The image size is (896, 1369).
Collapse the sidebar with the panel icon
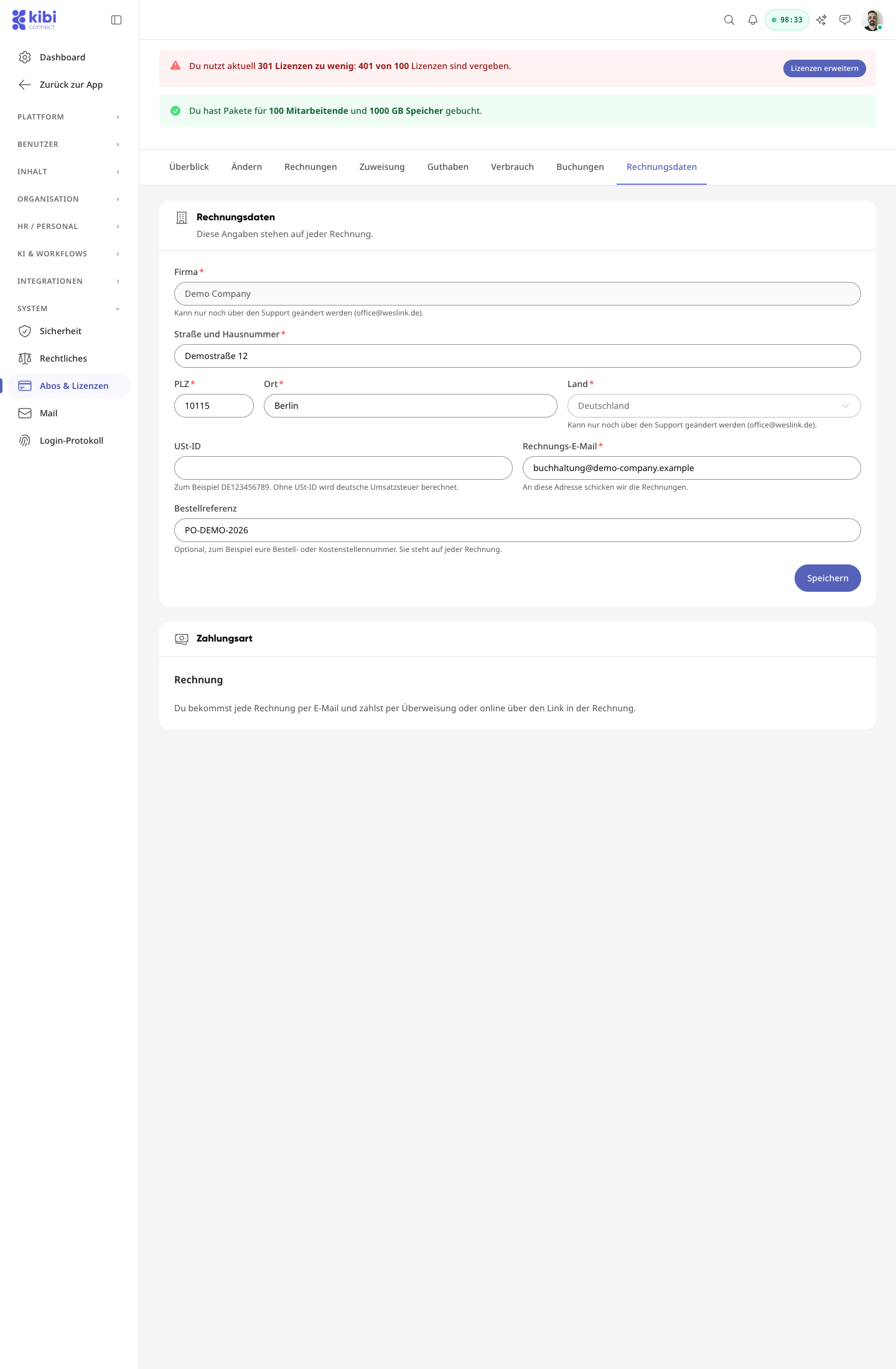click(116, 20)
